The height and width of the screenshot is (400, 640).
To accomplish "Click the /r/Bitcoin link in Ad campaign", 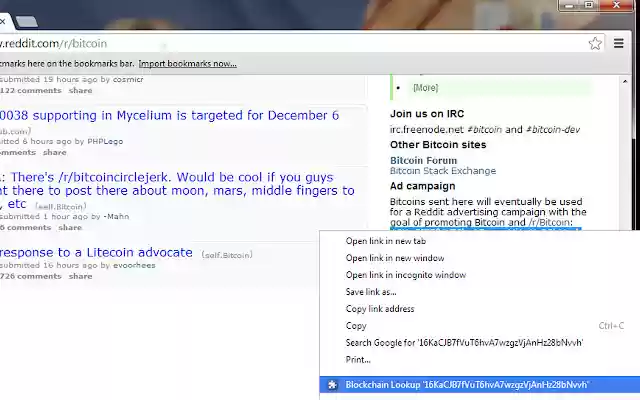I will (x=549, y=222).
